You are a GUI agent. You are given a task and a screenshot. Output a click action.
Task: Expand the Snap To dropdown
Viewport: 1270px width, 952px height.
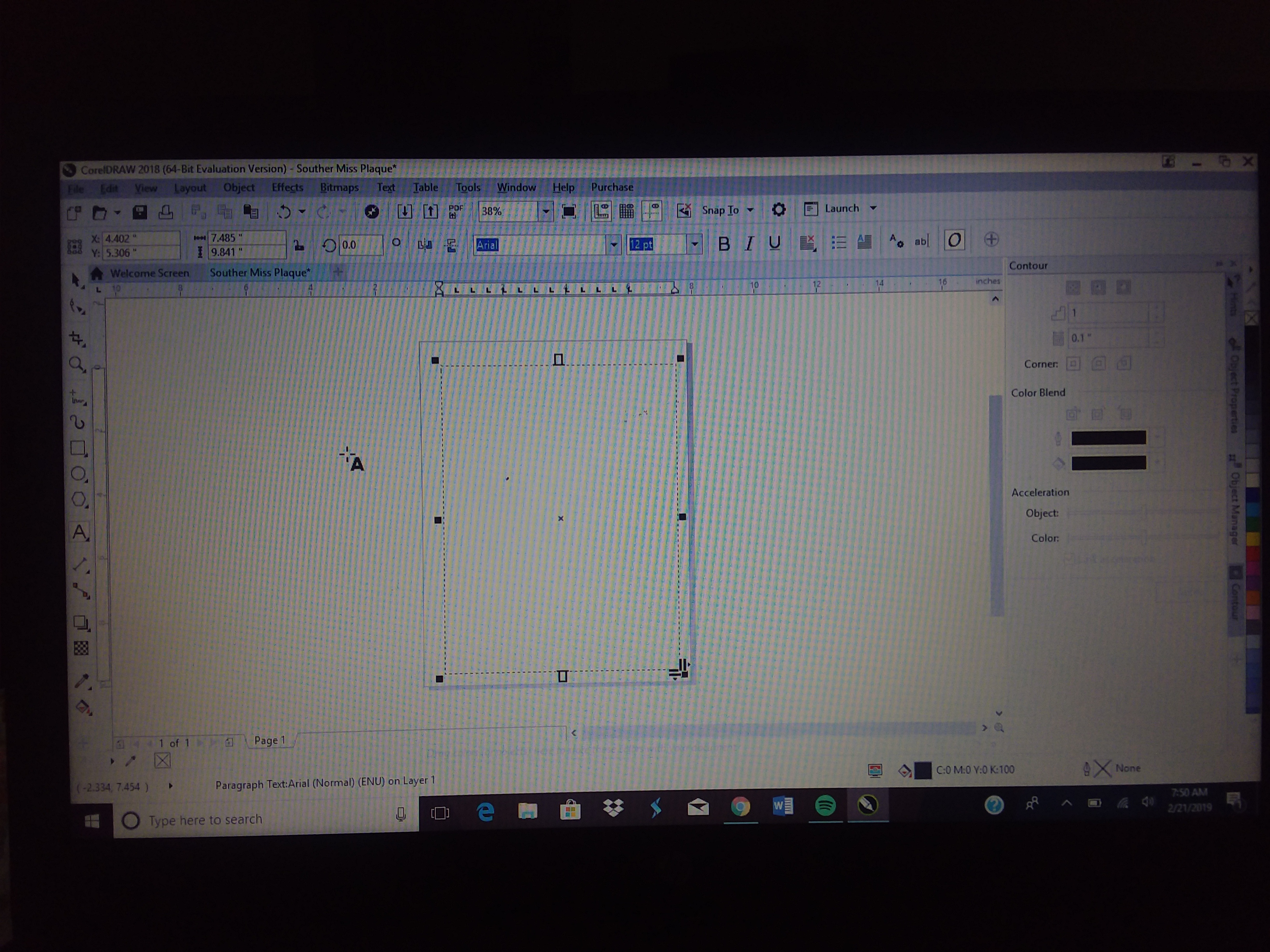click(x=750, y=210)
